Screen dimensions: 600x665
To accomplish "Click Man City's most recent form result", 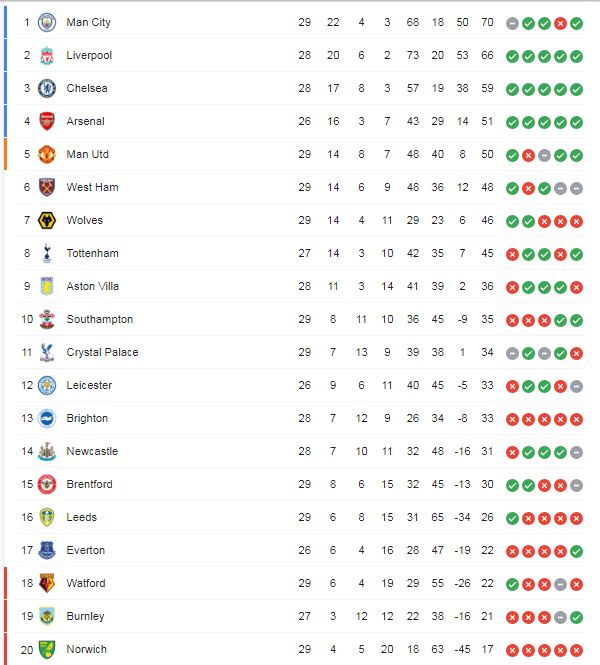I will pos(576,23).
